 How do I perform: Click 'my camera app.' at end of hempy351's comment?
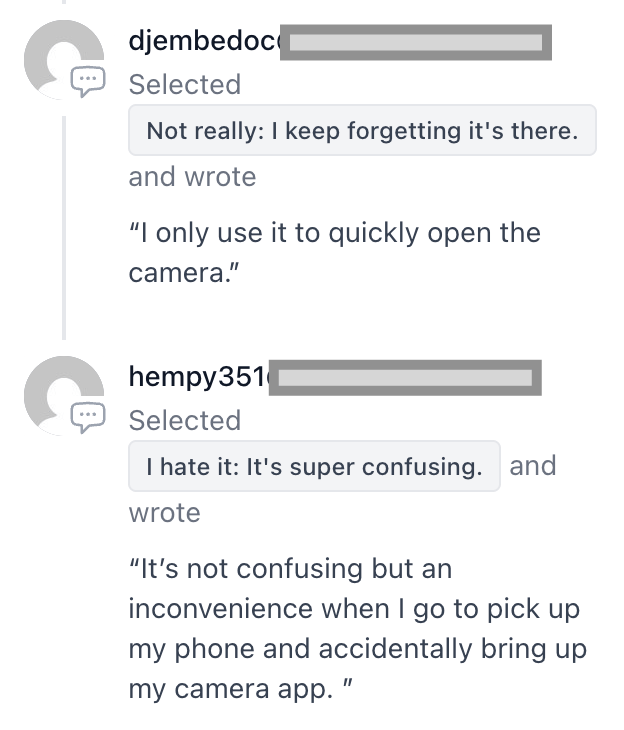tap(231, 689)
